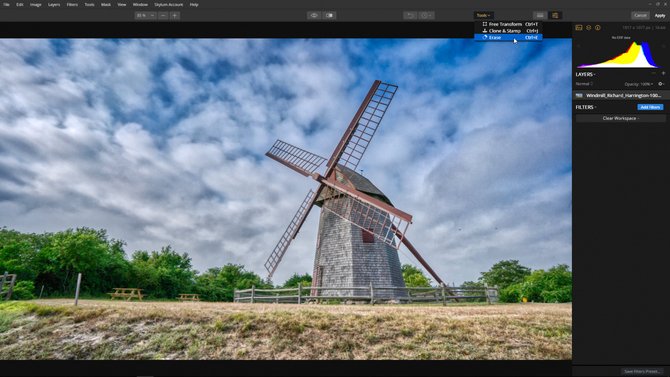The width and height of the screenshot is (670, 377).
Task: Zoom in with the plus icon
Action: coord(174,15)
